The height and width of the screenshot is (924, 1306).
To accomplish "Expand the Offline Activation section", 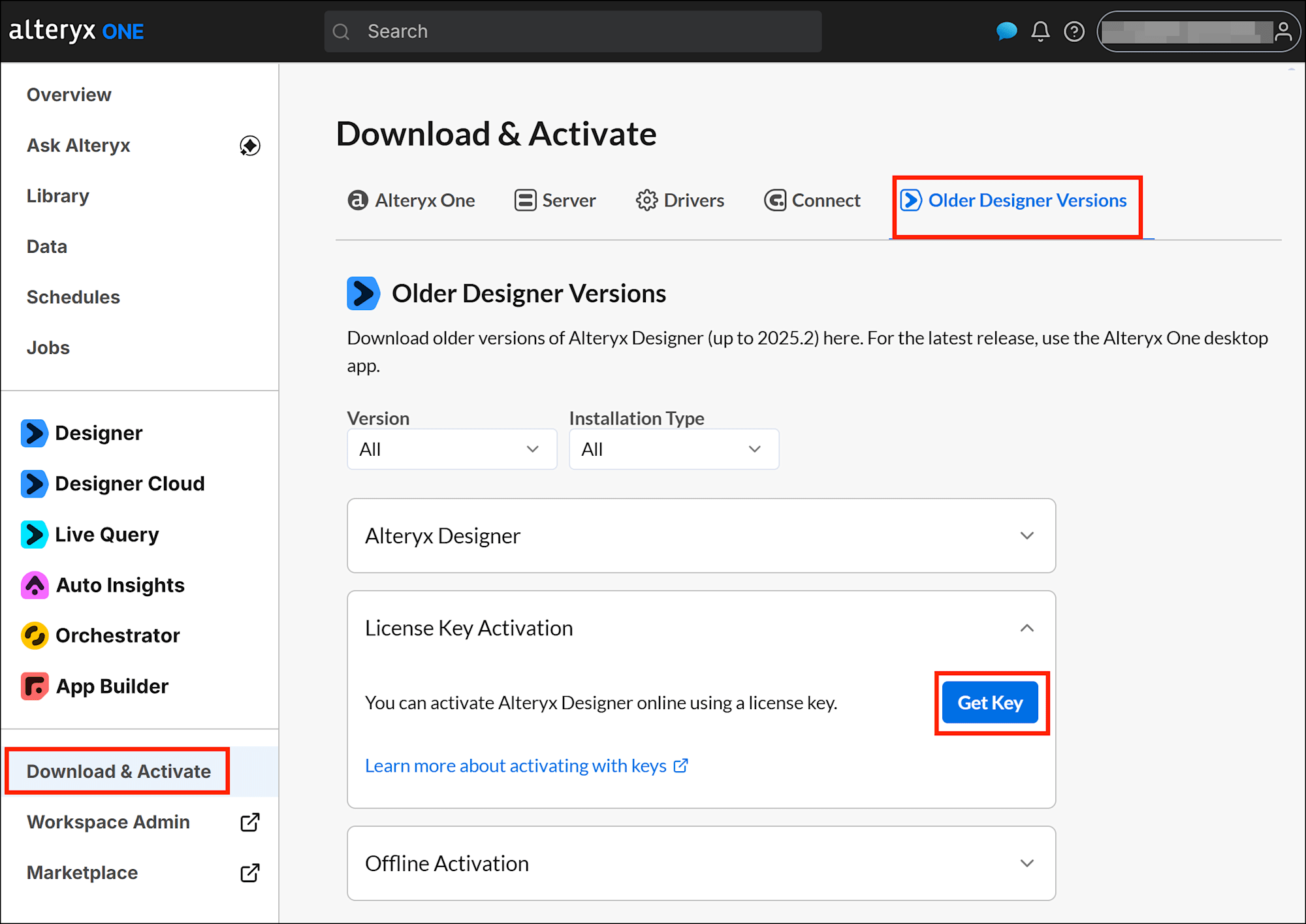I will pyautogui.click(x=701, y=863).
